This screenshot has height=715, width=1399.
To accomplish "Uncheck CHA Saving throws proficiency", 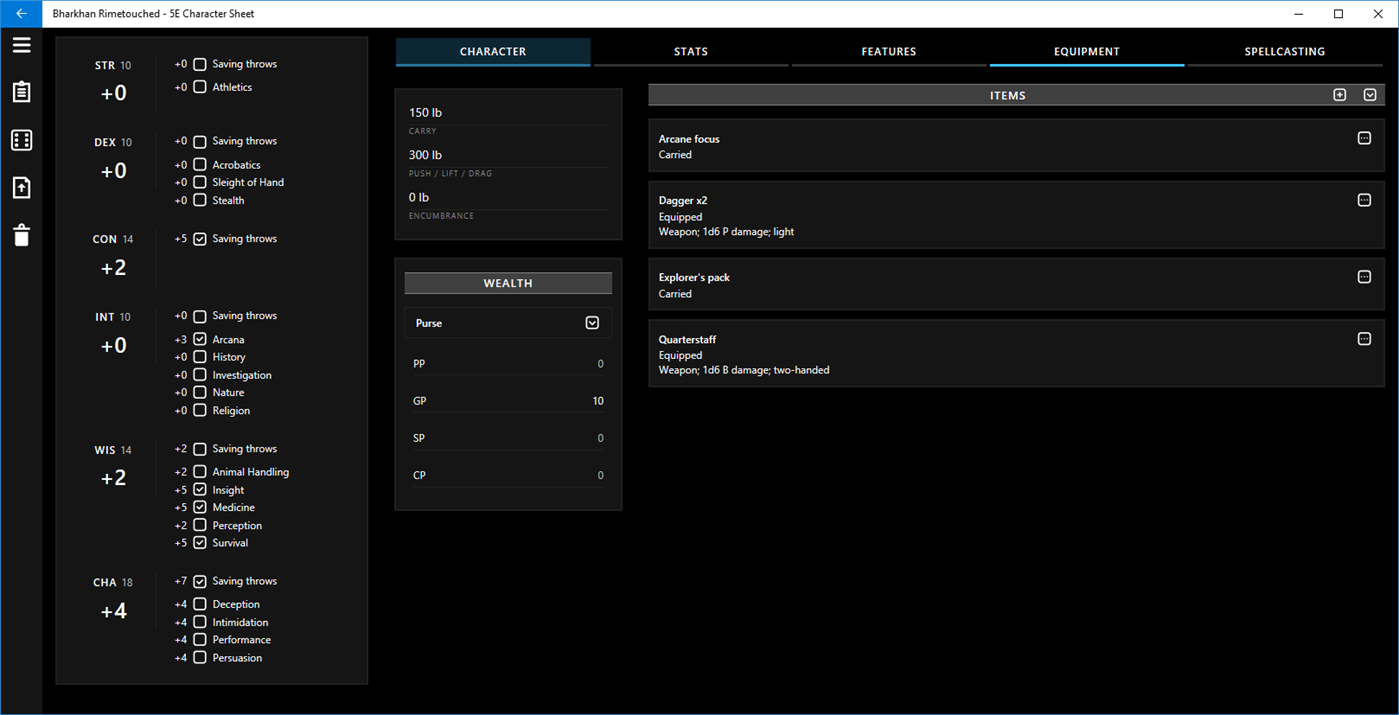I will click(x=200, y=581).
